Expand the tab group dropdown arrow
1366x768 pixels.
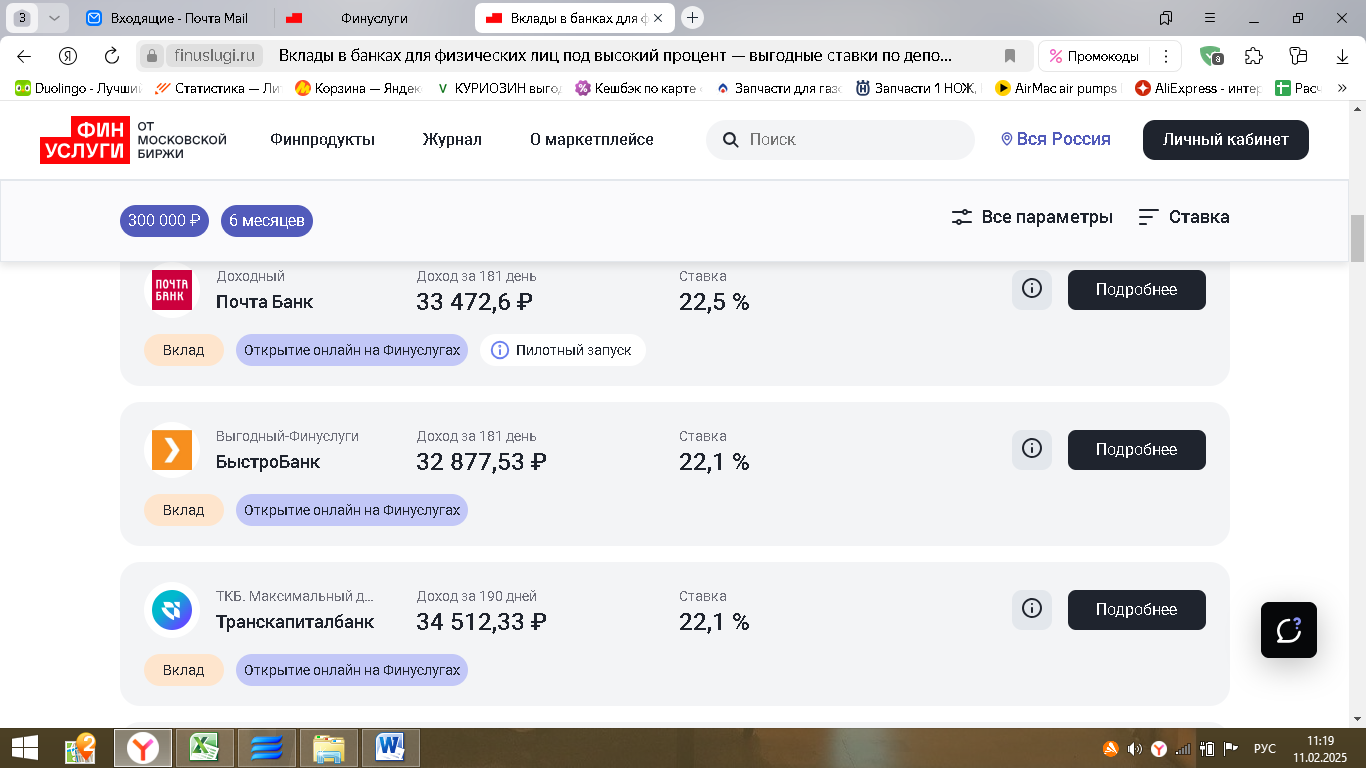coord(54,18)
